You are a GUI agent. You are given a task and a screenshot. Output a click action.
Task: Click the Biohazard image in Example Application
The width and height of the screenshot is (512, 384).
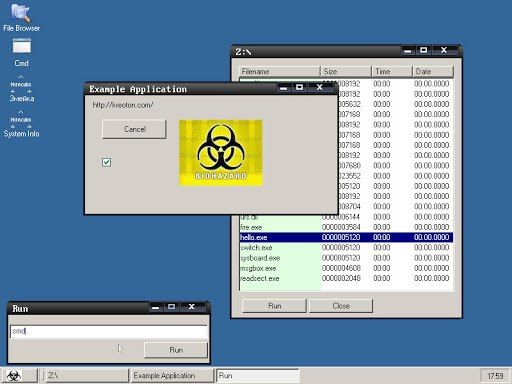[x=221, y=153]
